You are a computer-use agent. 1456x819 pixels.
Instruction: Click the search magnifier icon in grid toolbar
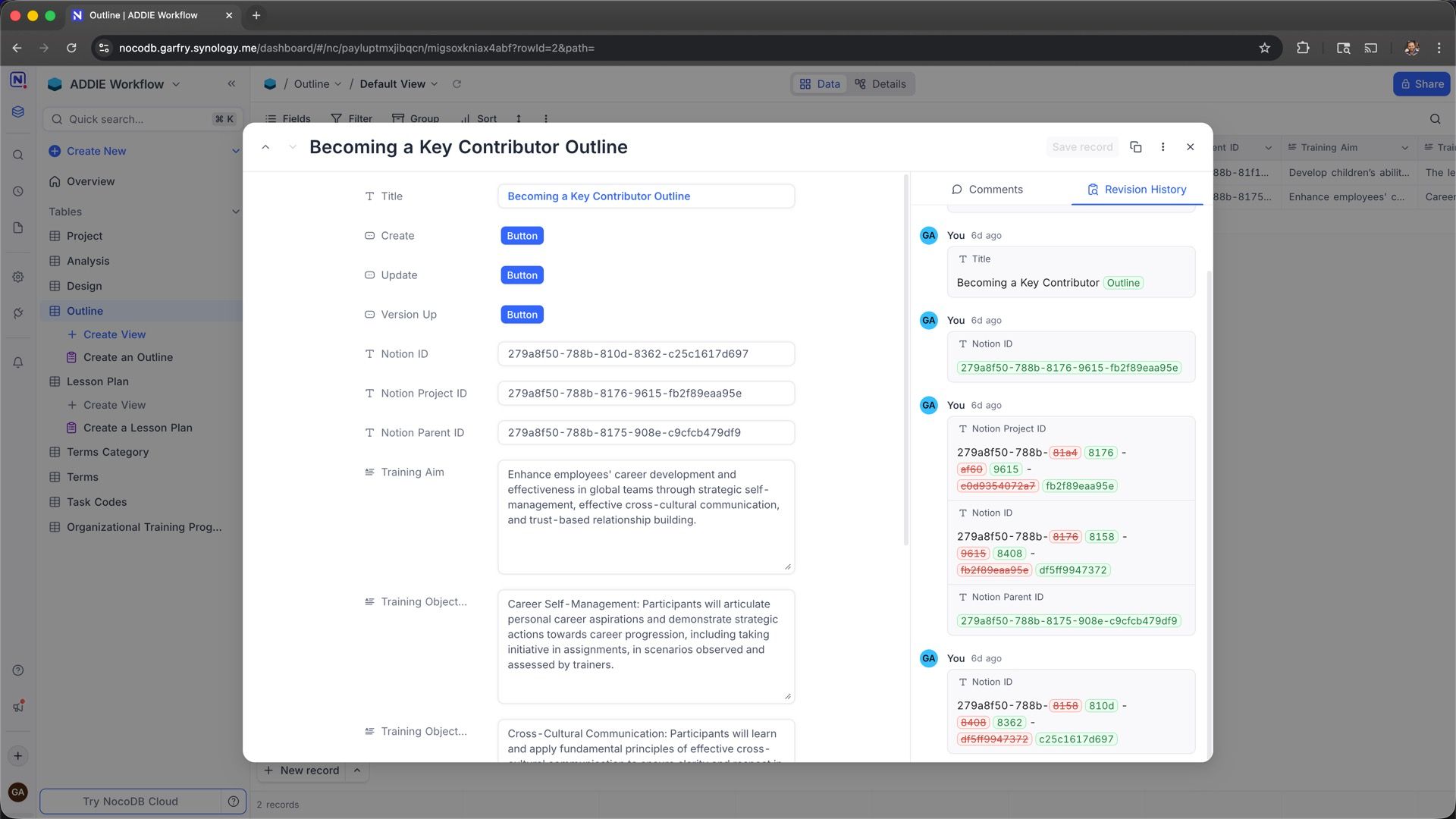[1435, 119]
